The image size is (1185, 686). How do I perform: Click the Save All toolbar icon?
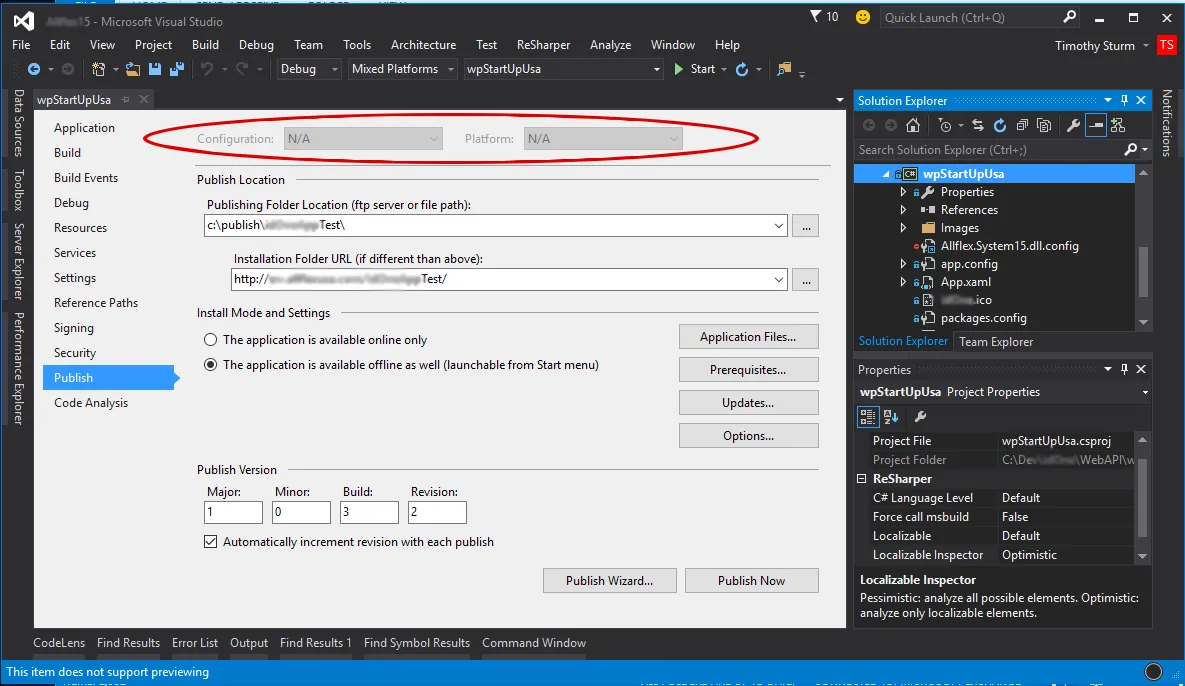[177, 69]
